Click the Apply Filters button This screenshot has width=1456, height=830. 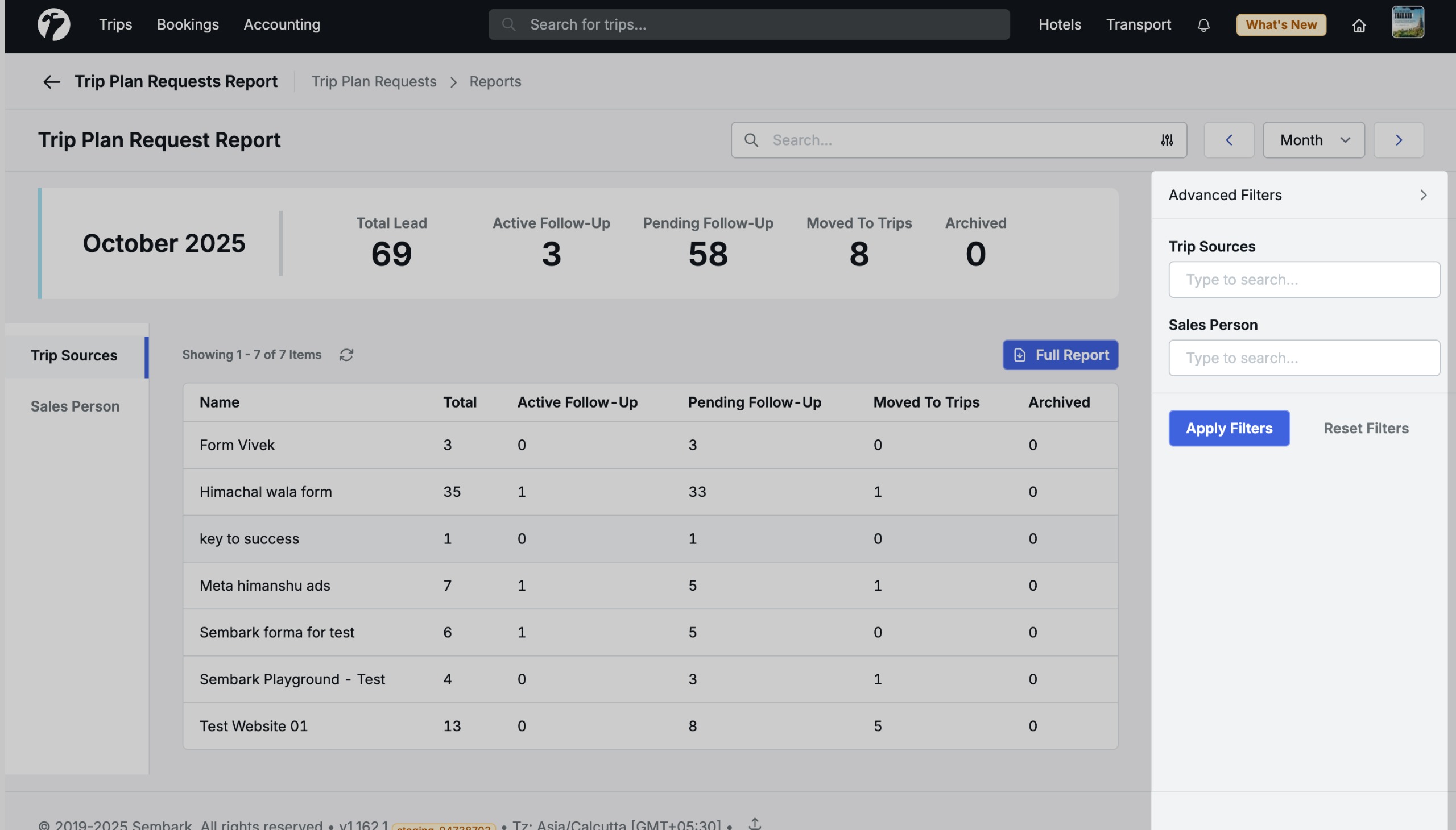point(1228,428)
